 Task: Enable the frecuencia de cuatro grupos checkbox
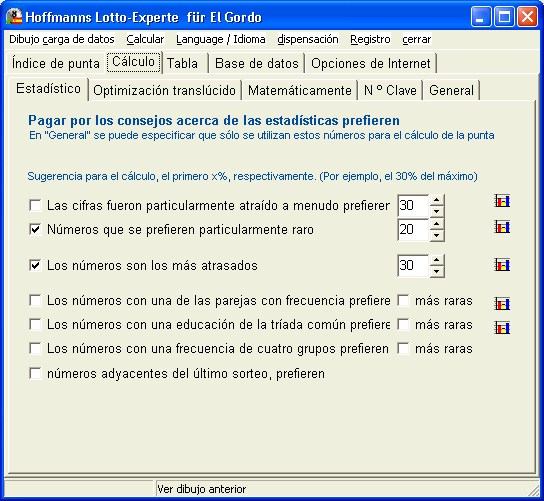click(x=35, y=348)
